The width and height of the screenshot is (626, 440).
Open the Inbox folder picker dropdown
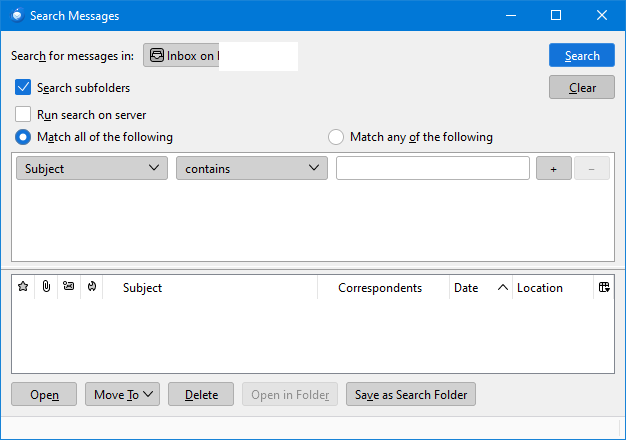(220, 56)
